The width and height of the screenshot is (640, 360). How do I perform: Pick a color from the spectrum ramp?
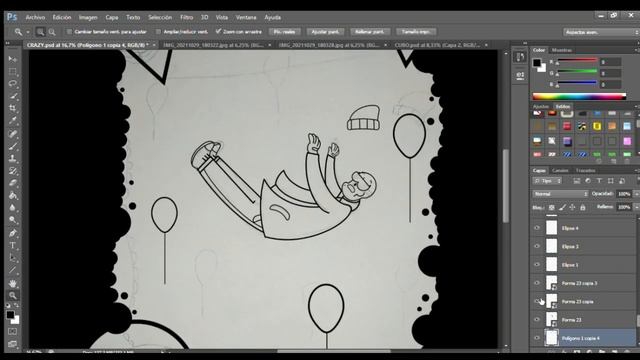tap(579, 97)
